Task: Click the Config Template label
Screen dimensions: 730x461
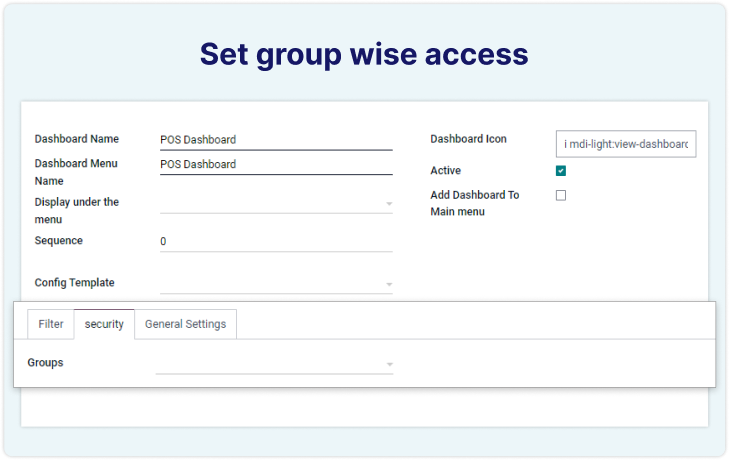Action: (x=75, y=283)
